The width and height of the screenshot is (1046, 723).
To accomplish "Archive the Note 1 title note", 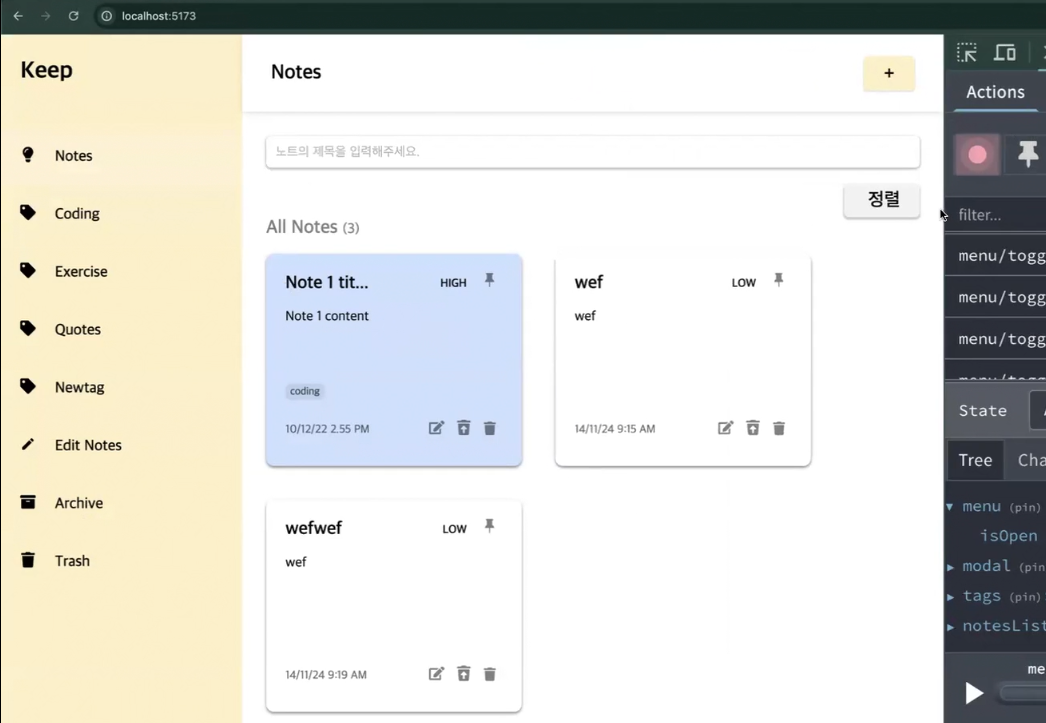I will [x=464, y=428].
